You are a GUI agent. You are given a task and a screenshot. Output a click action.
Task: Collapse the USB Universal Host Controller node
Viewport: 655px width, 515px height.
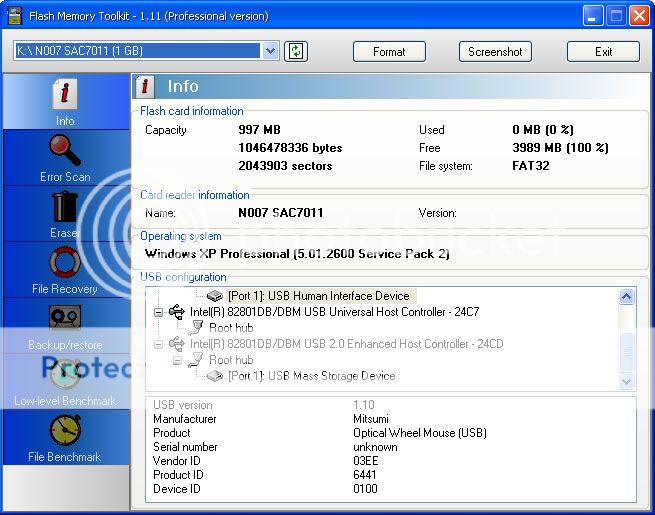coord(158,312)
